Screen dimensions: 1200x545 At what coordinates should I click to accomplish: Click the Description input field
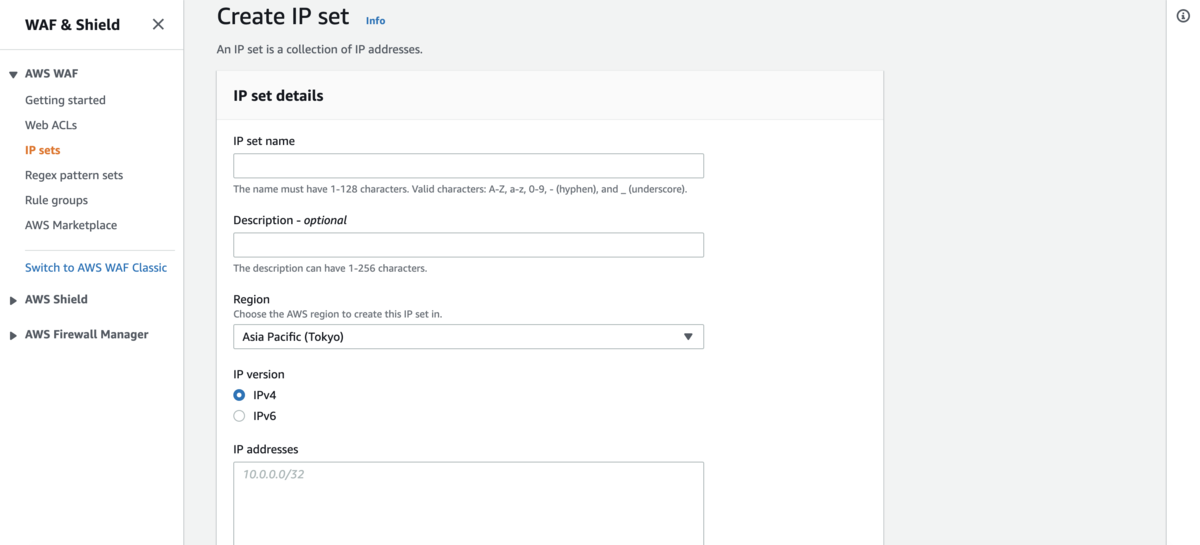pos(468,245)
